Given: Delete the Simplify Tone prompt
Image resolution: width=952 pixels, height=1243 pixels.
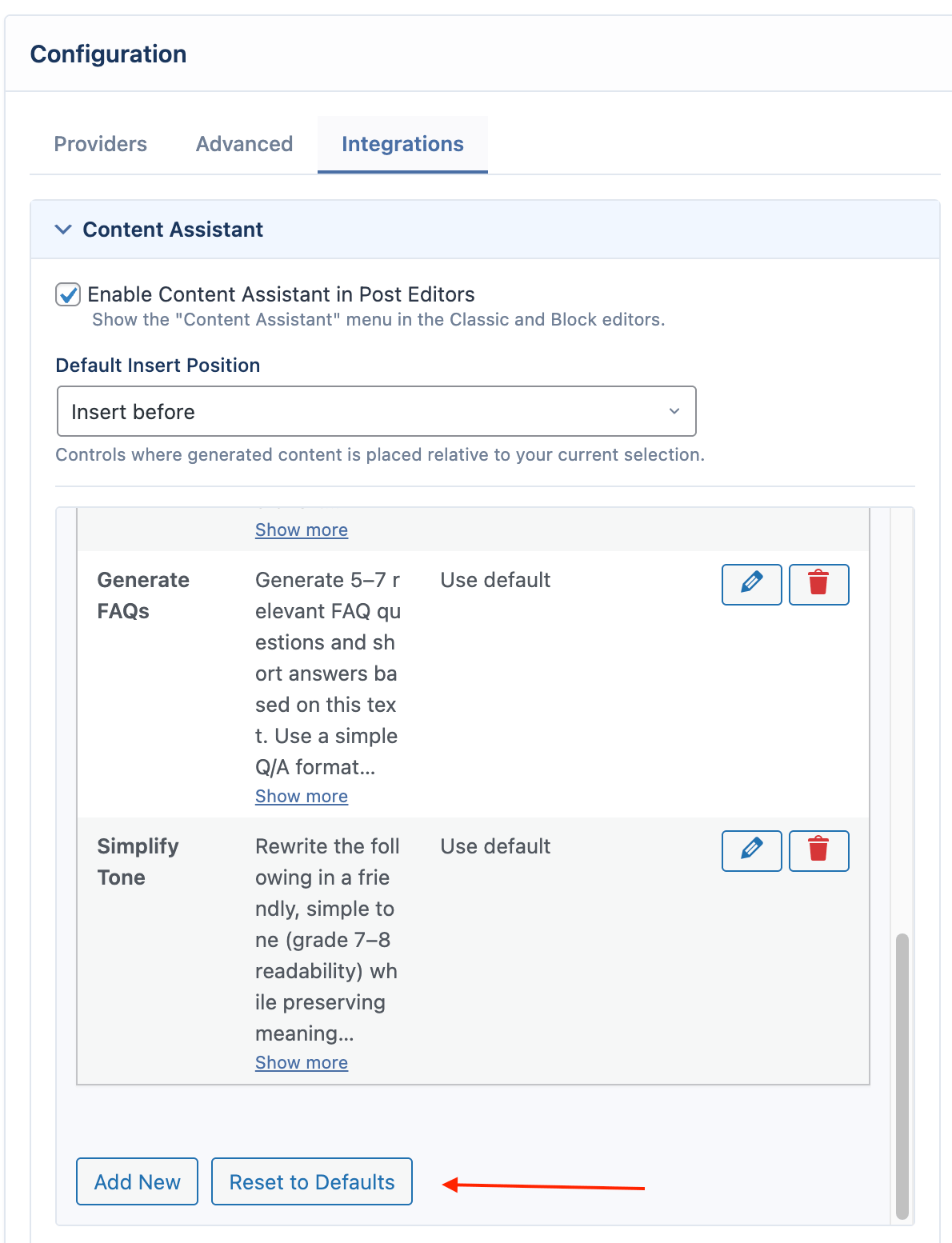Looking at the screenshot, I should 818,850.
